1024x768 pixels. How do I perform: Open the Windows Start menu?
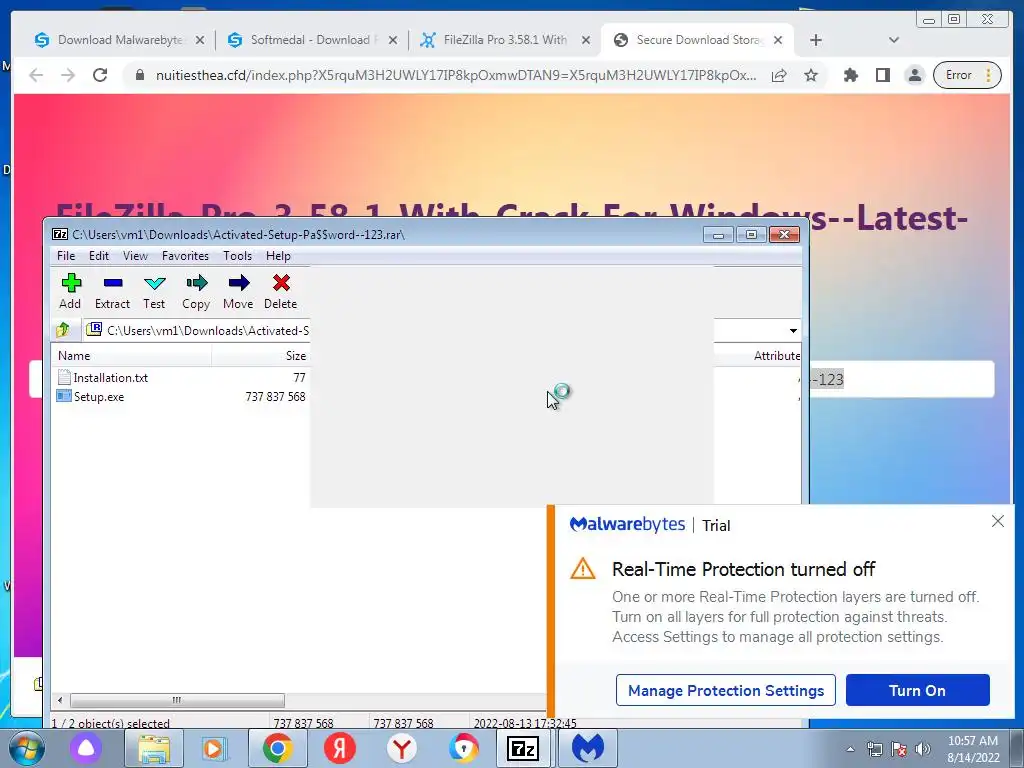pyautogui.click(x=25, y=748)
